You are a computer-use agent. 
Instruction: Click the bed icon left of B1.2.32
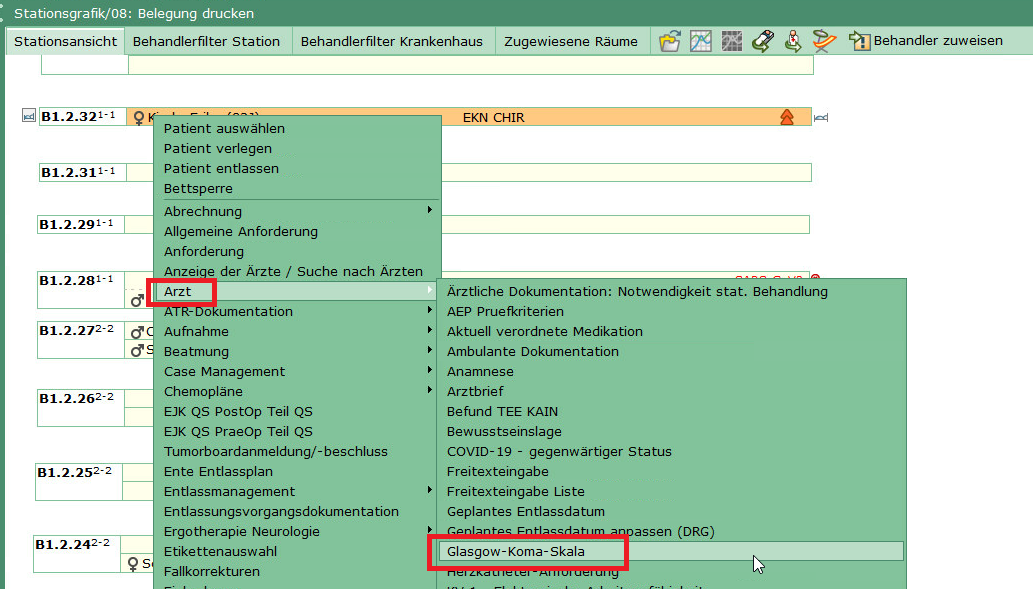(x=28, y=117)
